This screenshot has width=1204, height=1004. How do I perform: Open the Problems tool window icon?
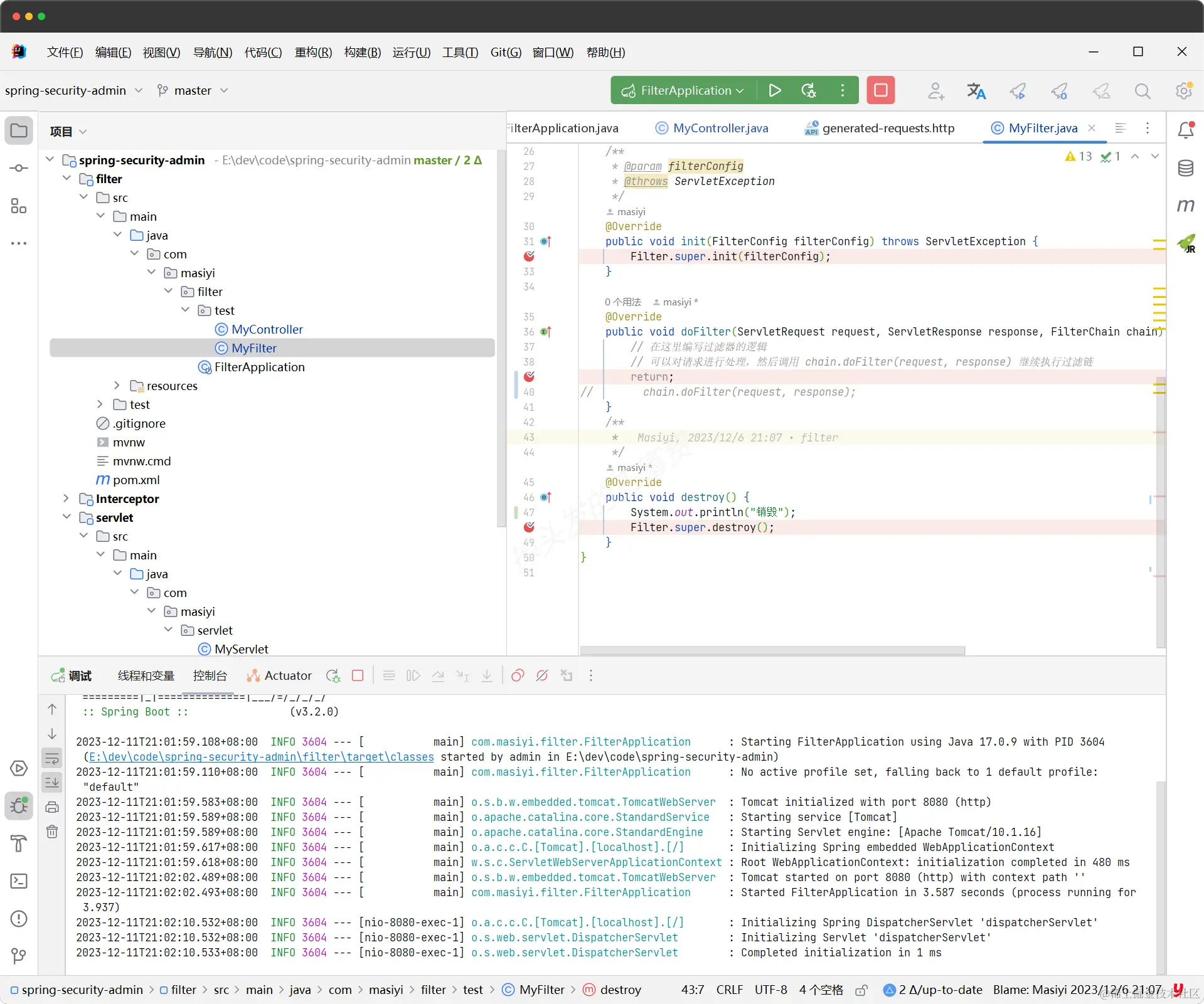coord(19,919)
